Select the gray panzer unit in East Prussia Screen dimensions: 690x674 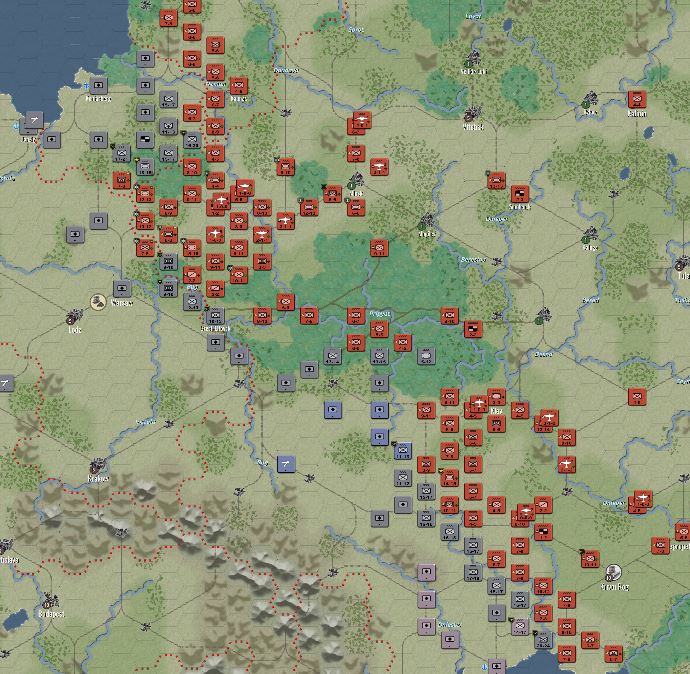(x=145, y=140)
